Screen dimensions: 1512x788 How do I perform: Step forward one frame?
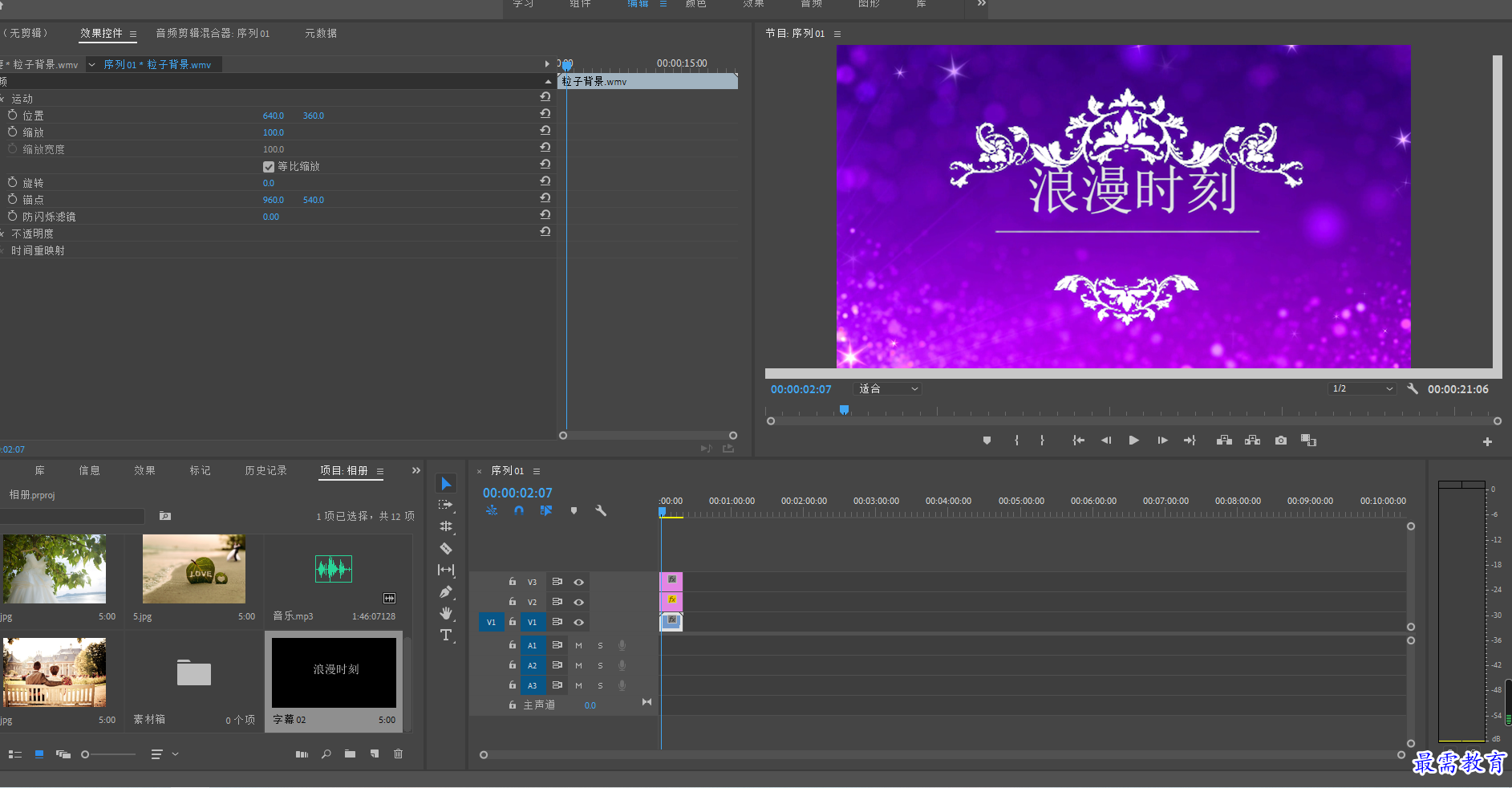pos(1162,441)
